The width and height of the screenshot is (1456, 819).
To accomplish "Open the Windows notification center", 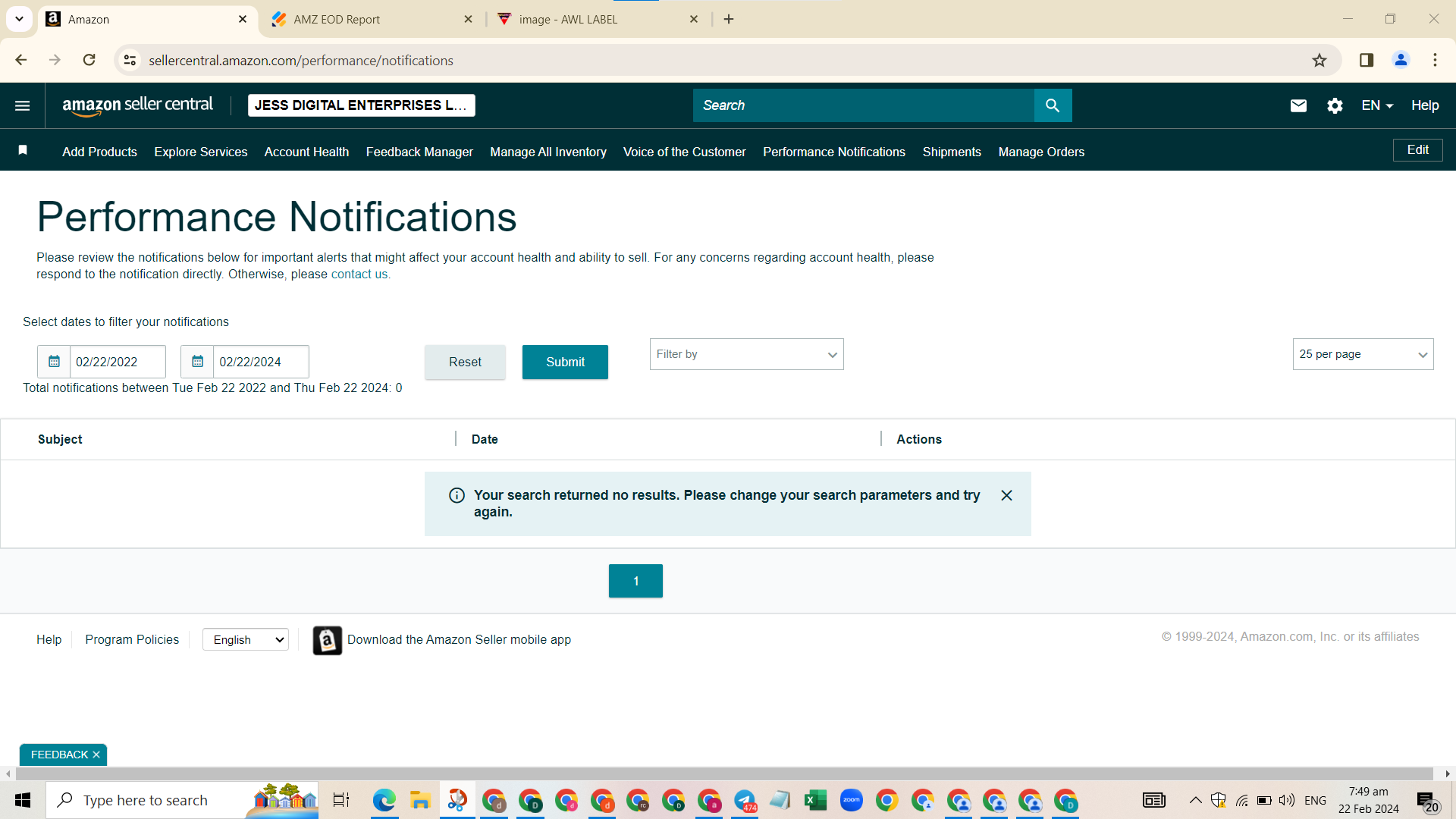I will 1427,801.
